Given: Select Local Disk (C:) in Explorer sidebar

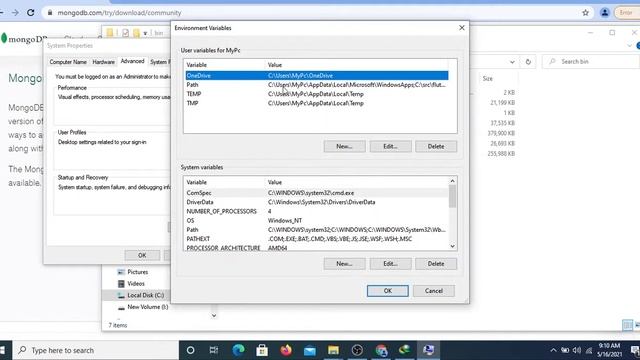Looking at the screenshot, I should [x=141, y=295].
